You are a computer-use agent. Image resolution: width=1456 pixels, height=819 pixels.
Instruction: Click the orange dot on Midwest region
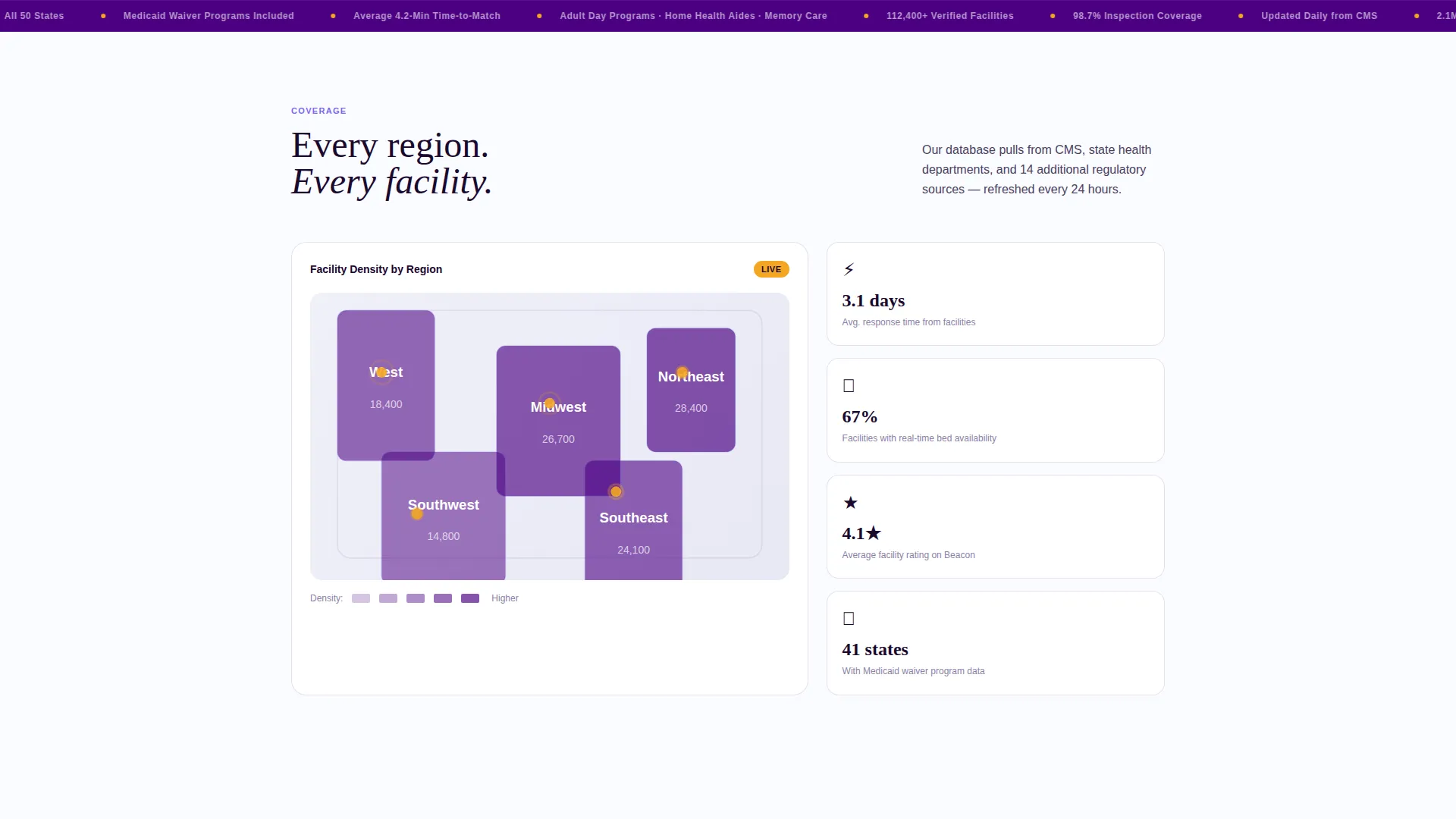point(550,403)
